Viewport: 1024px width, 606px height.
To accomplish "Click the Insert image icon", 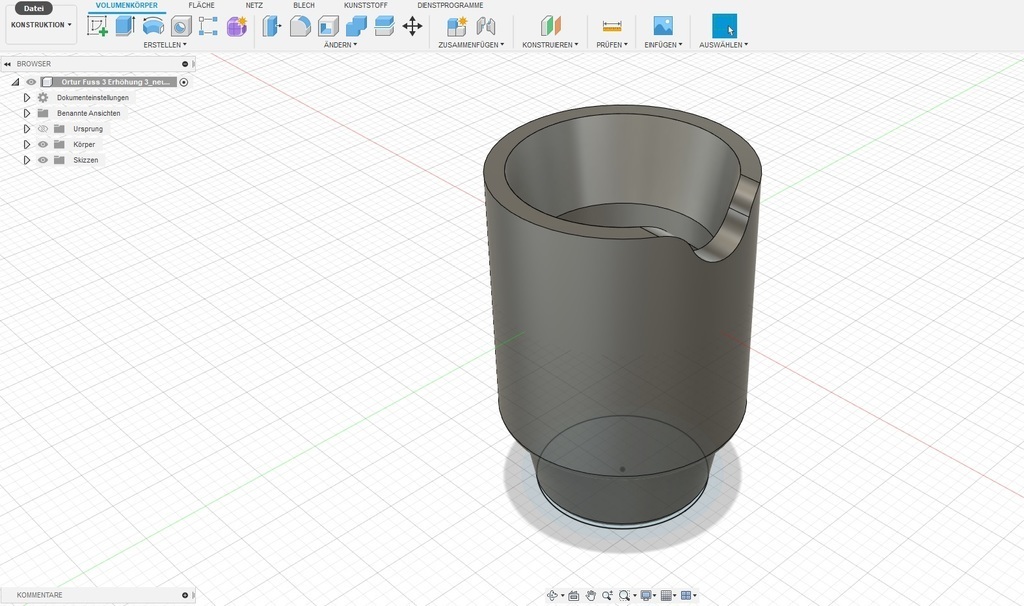I will click(x=663, y=27).
